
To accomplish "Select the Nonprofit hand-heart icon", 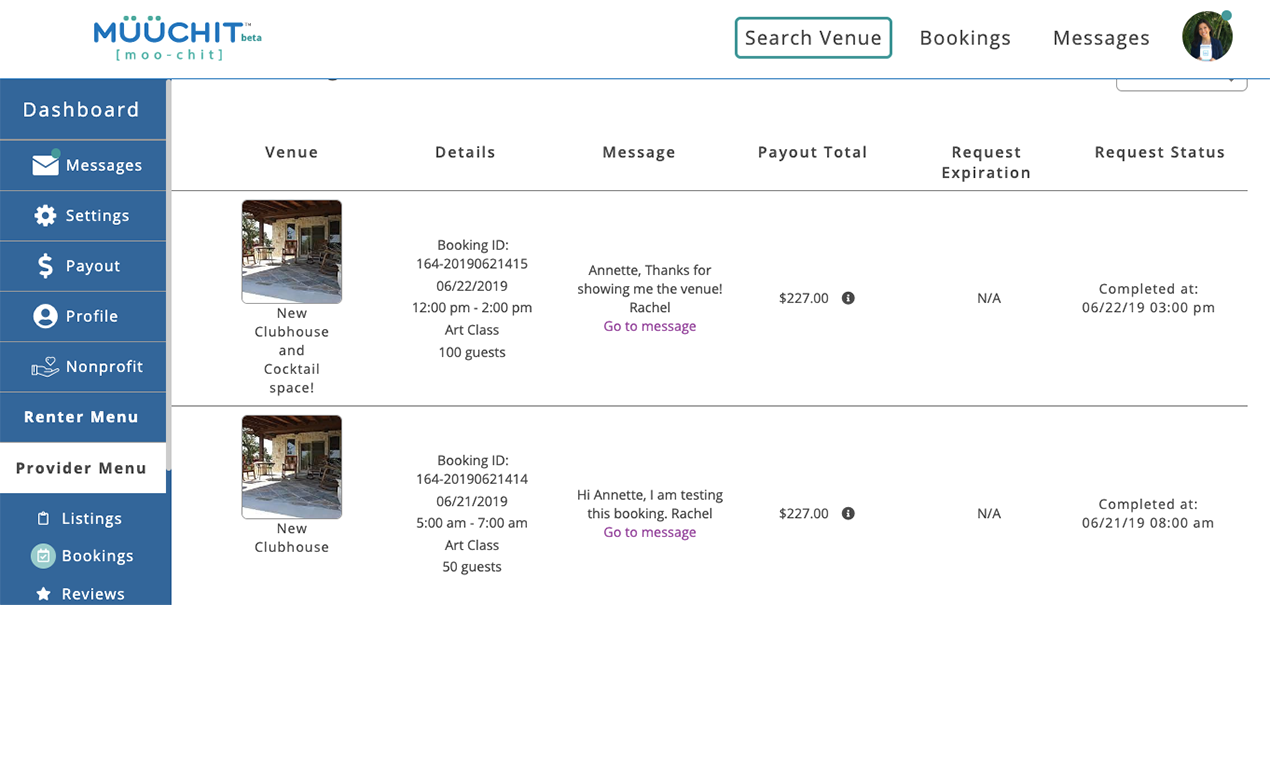I will pos(45,367).
